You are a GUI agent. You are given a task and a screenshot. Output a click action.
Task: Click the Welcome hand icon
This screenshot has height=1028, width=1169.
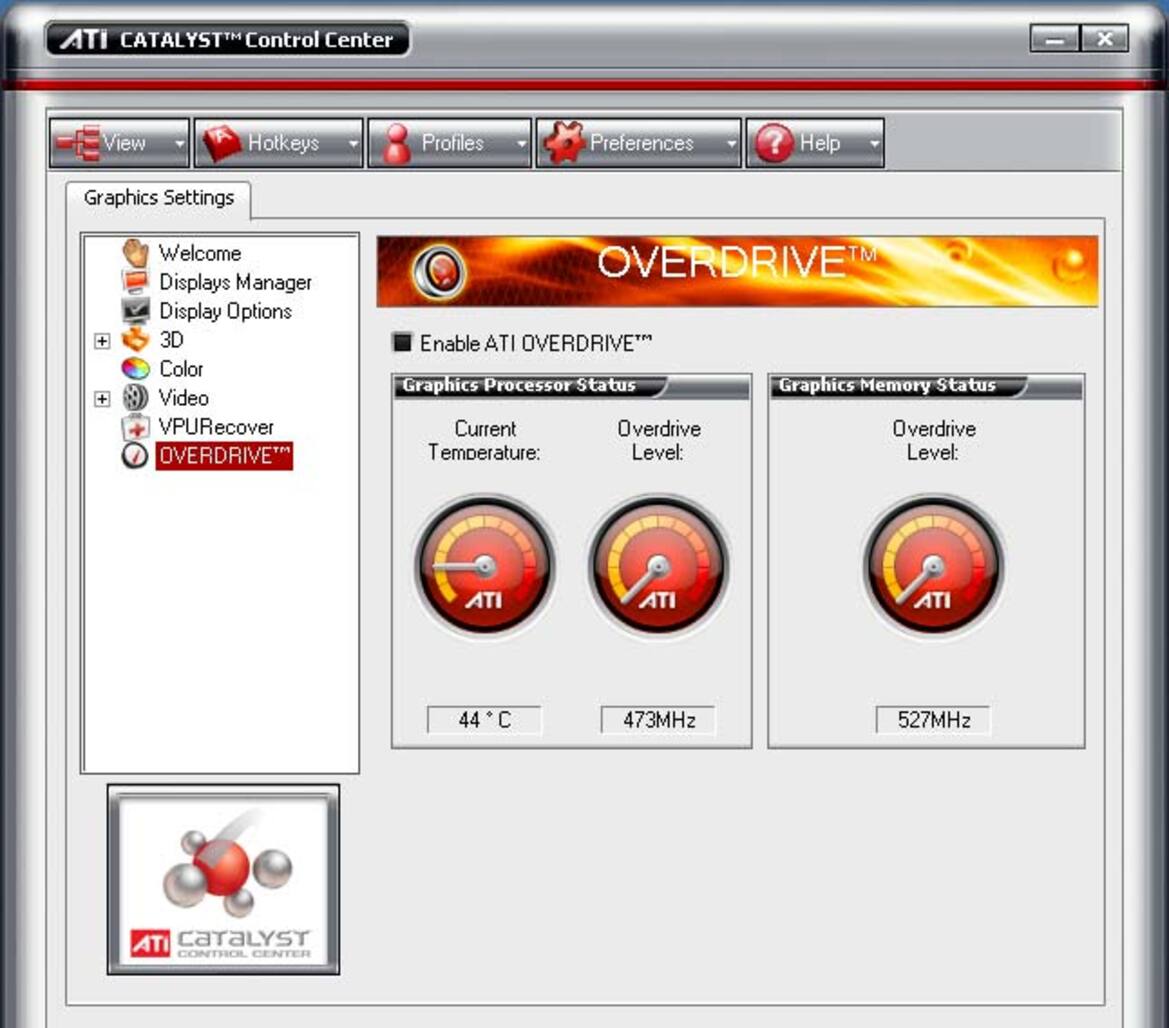pos(136,253)
